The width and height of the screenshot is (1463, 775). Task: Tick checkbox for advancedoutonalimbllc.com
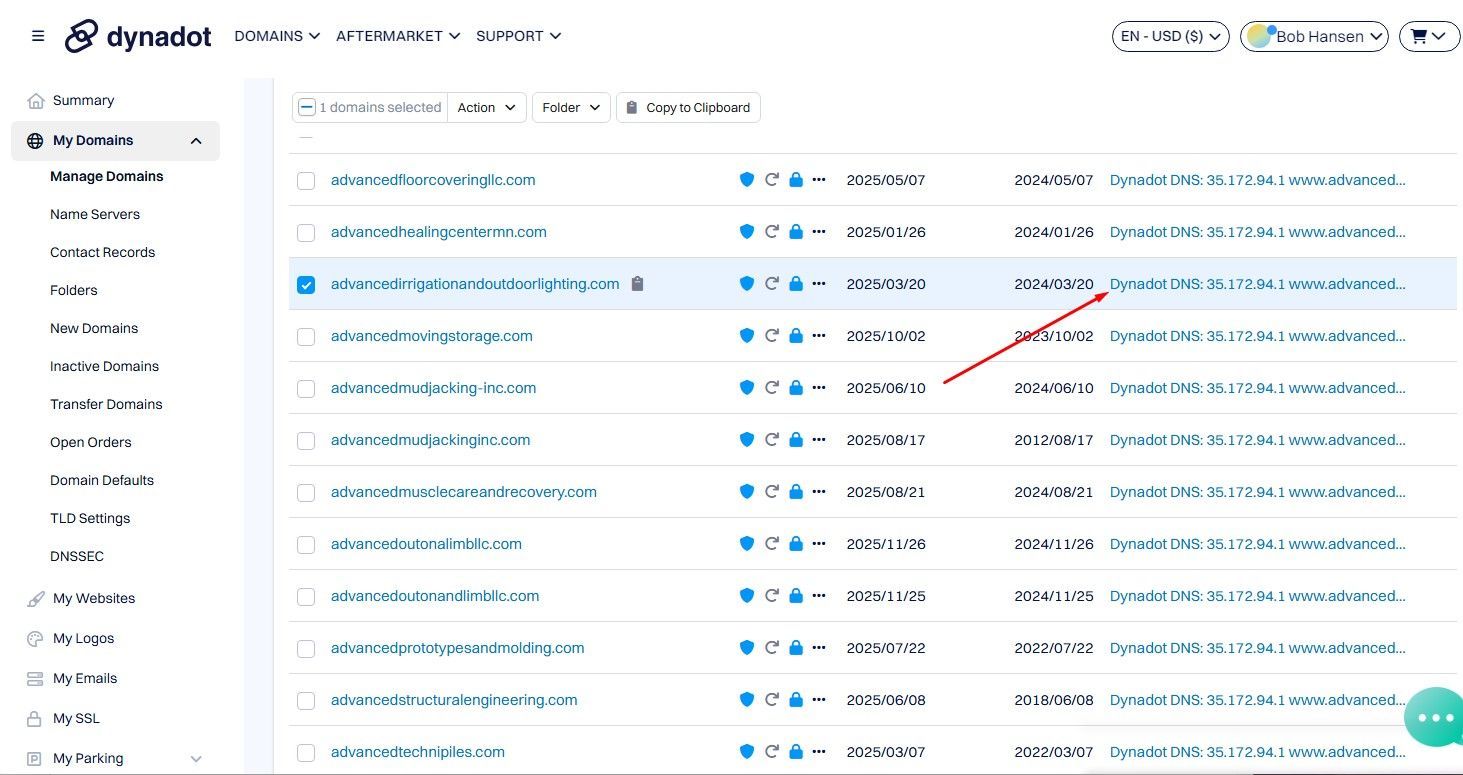coord(306,545)
